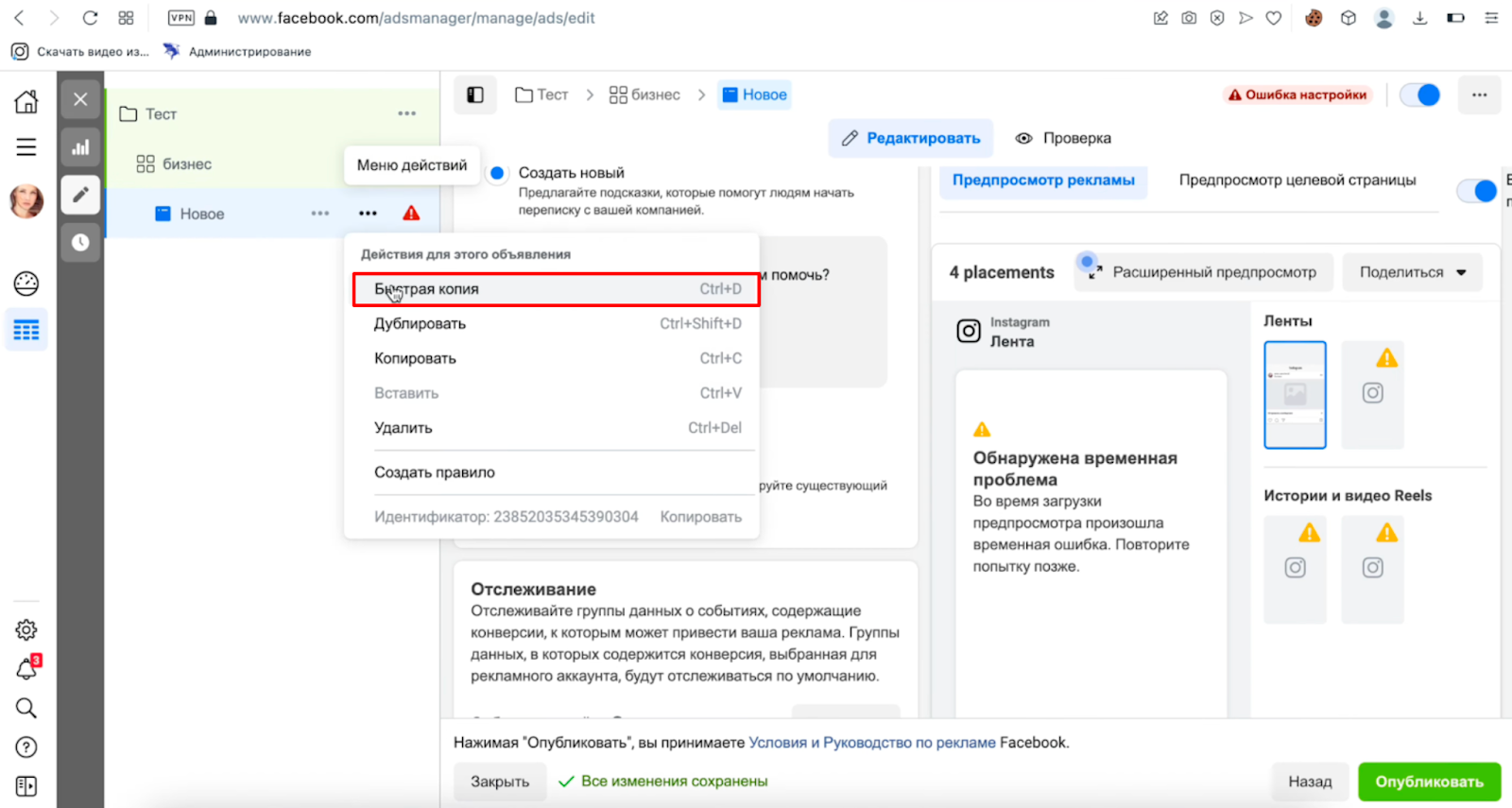Select Предпросмотр целевой страницы tab
Screen dimensions: 1512x808
click(x=1297, y=181)
